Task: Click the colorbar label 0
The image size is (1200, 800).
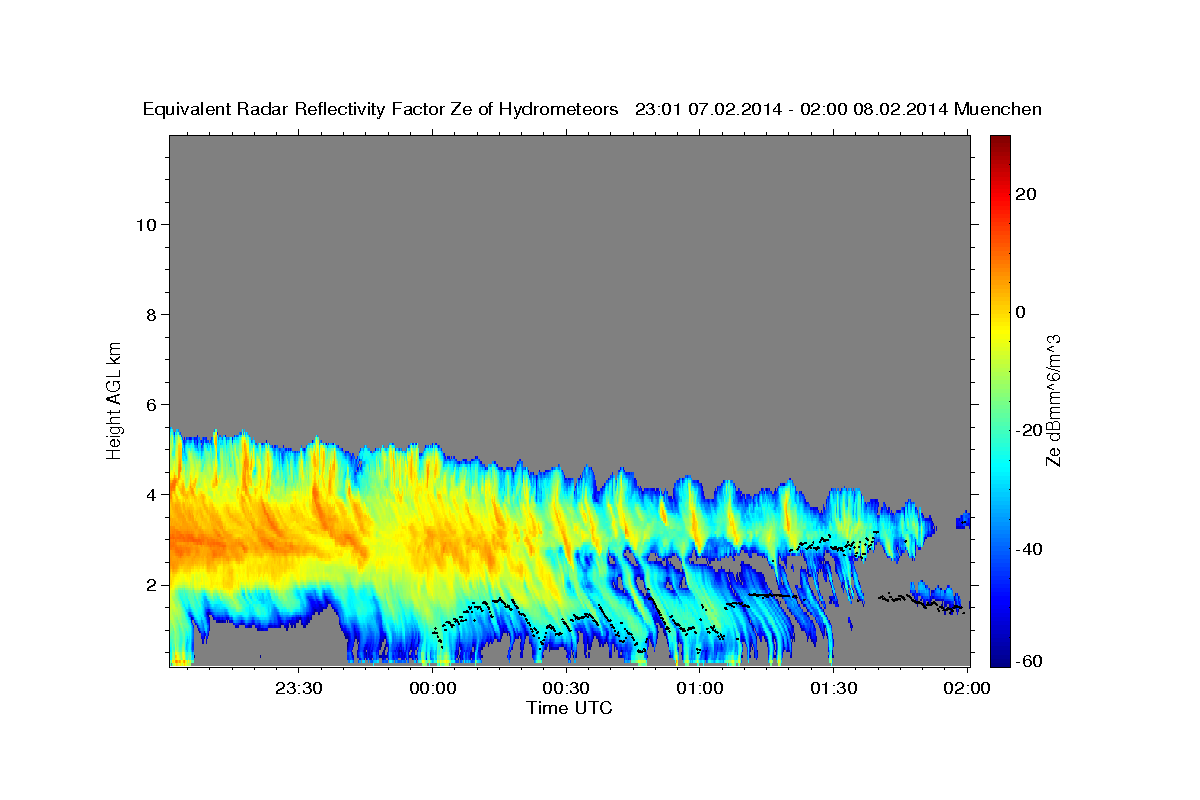Action: pyautogui.click(x=1022, y=312)
